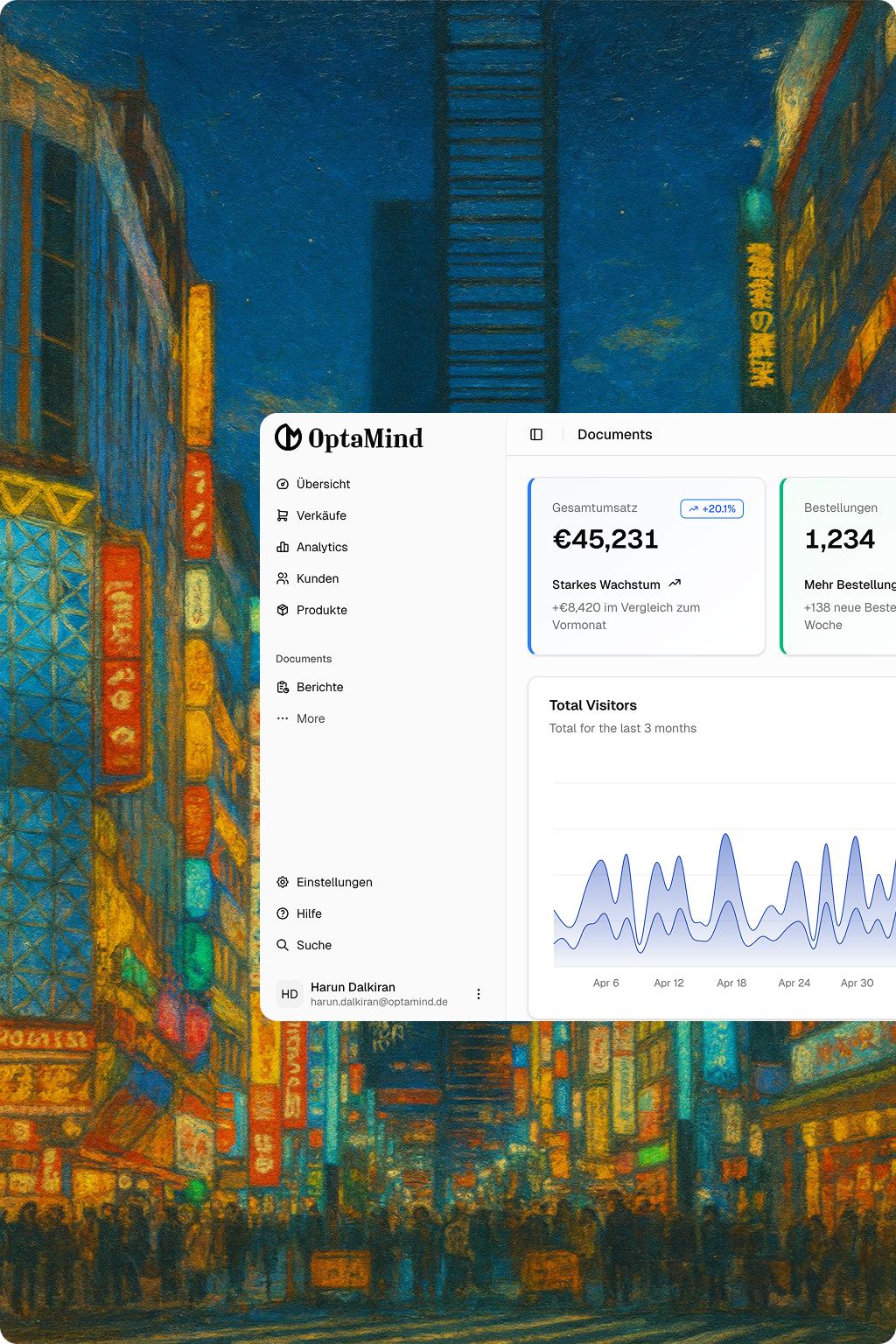Image resolution: width=896 pixels, height=1344 pixels.
Task: Open Harun Dalkiran's profile avatar
Action: coord(290,994)
